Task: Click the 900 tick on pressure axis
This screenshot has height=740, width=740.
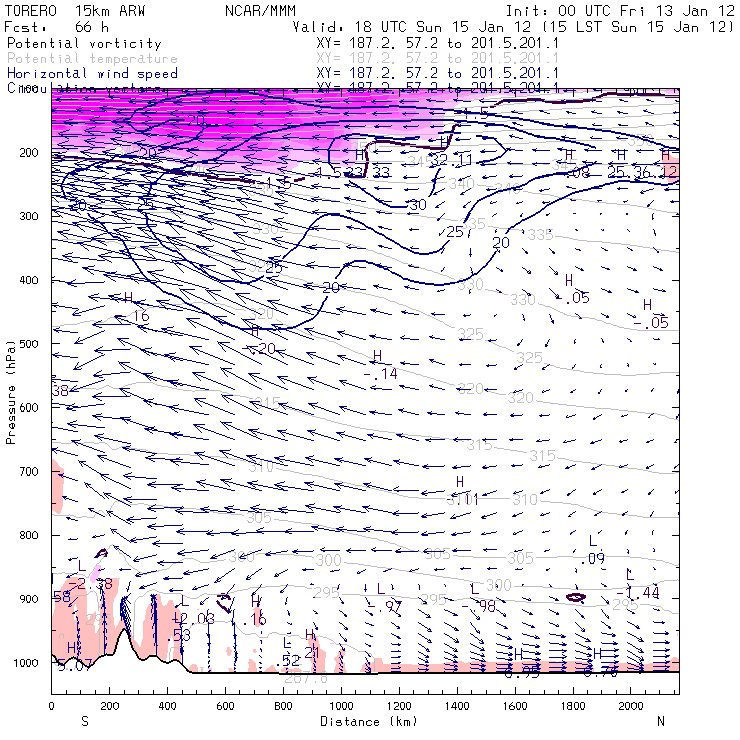Action: click(29, 599)
